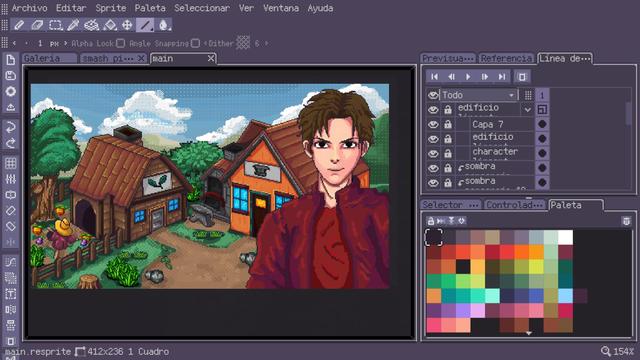Viewport: 640px width, 360px height.
Task: Click the grid icon beside Todo dropdown
Action: (x=528, y=95)
